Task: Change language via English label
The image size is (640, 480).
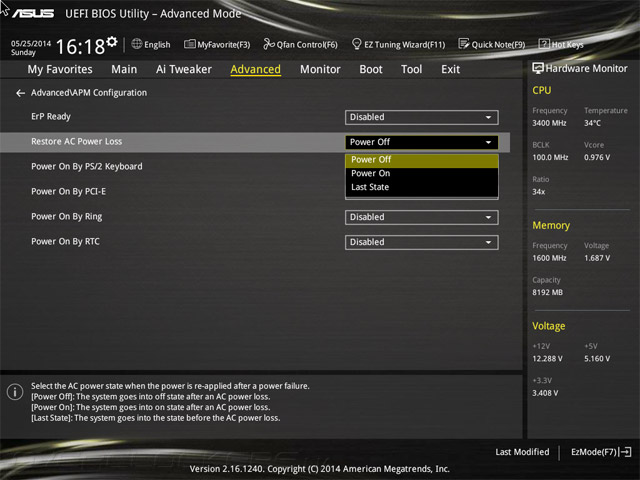Action: 157,44
